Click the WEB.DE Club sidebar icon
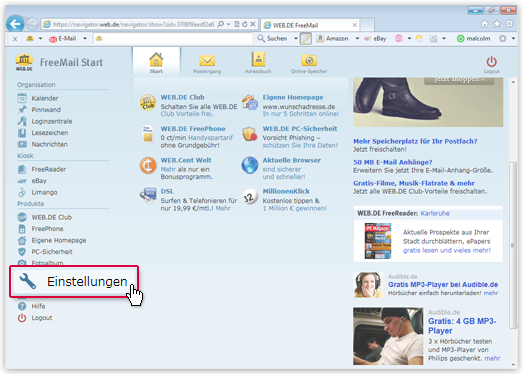The height and width of the screenshot is (374, 523). (22, 217)
